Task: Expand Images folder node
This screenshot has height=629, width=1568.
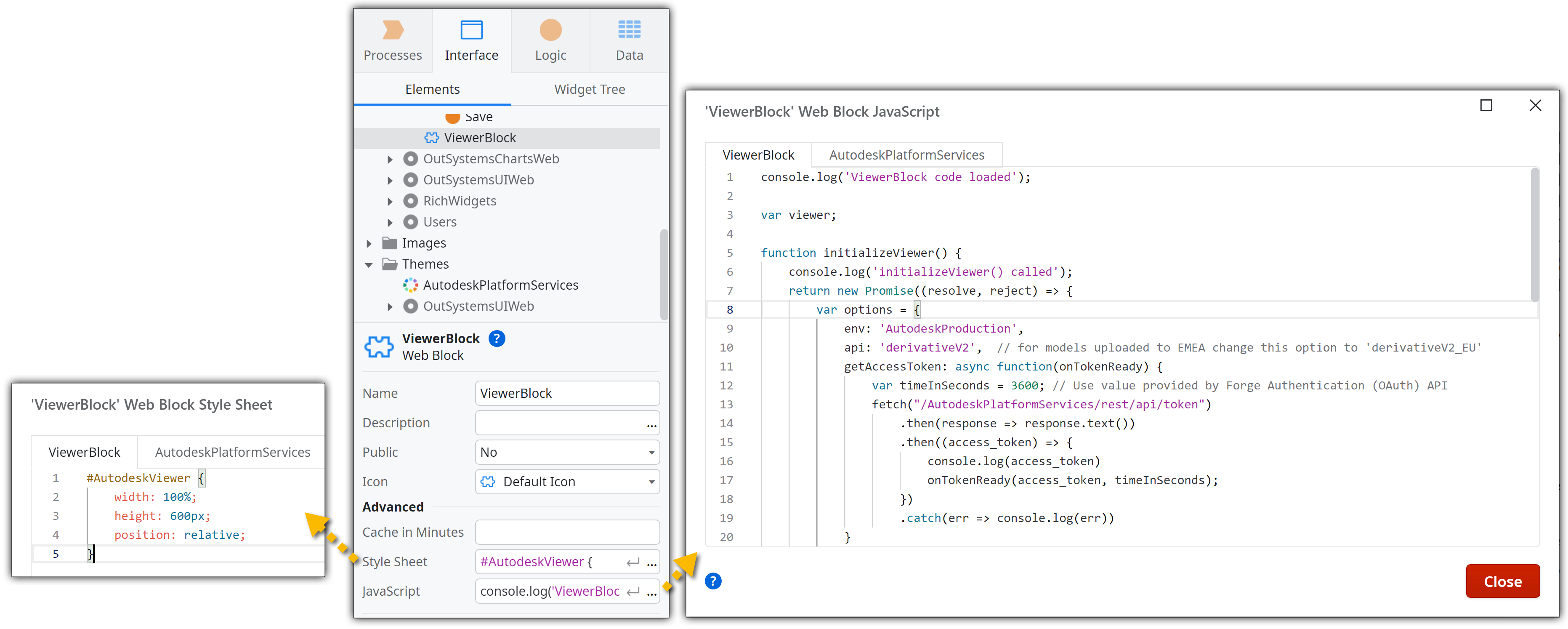Action: (x=369, y=244)
